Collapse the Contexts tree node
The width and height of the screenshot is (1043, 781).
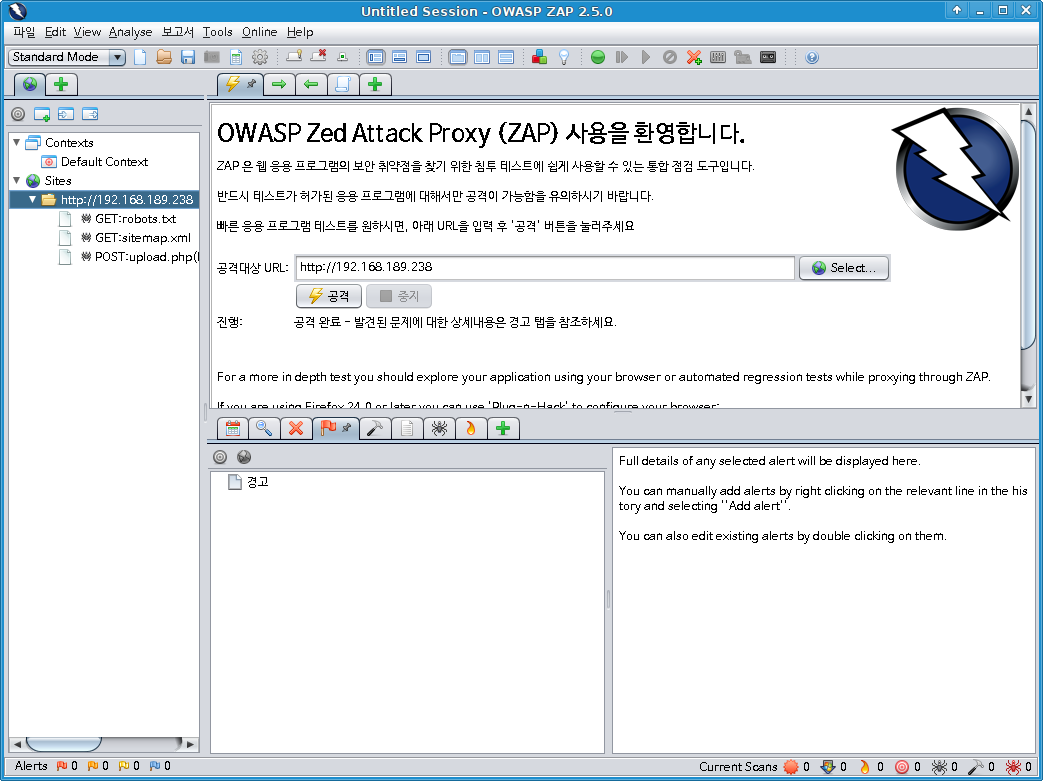coord(17,142)
